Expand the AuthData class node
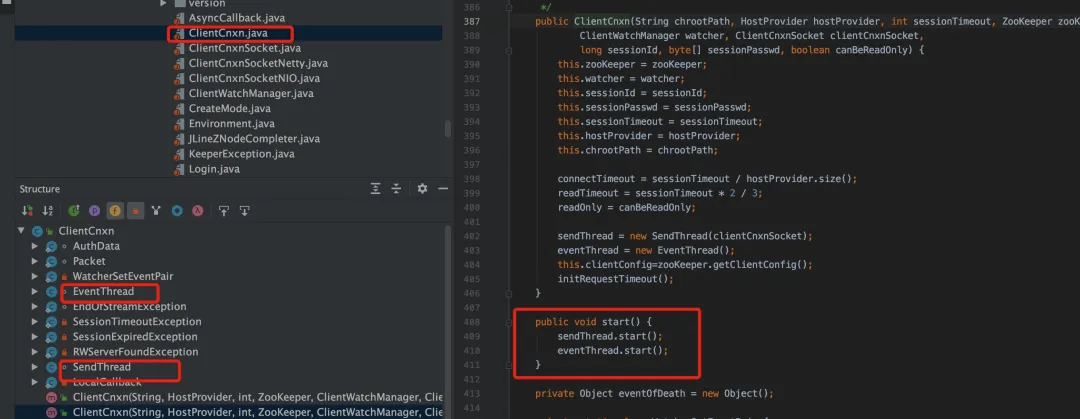 click(34, 246)
